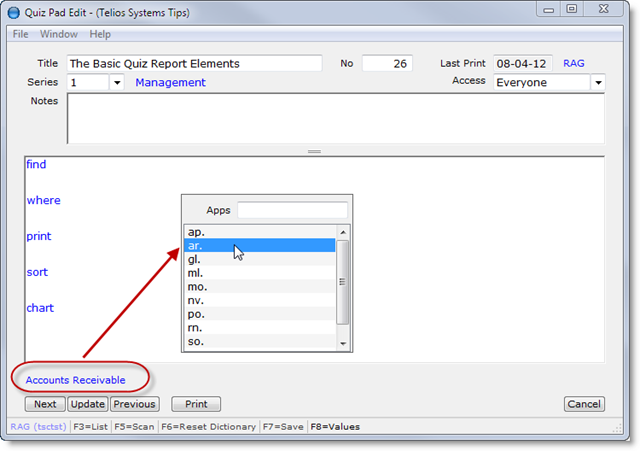
Task: Click the Cancel button
Action: pyautogui.click(x=584, y=404)
